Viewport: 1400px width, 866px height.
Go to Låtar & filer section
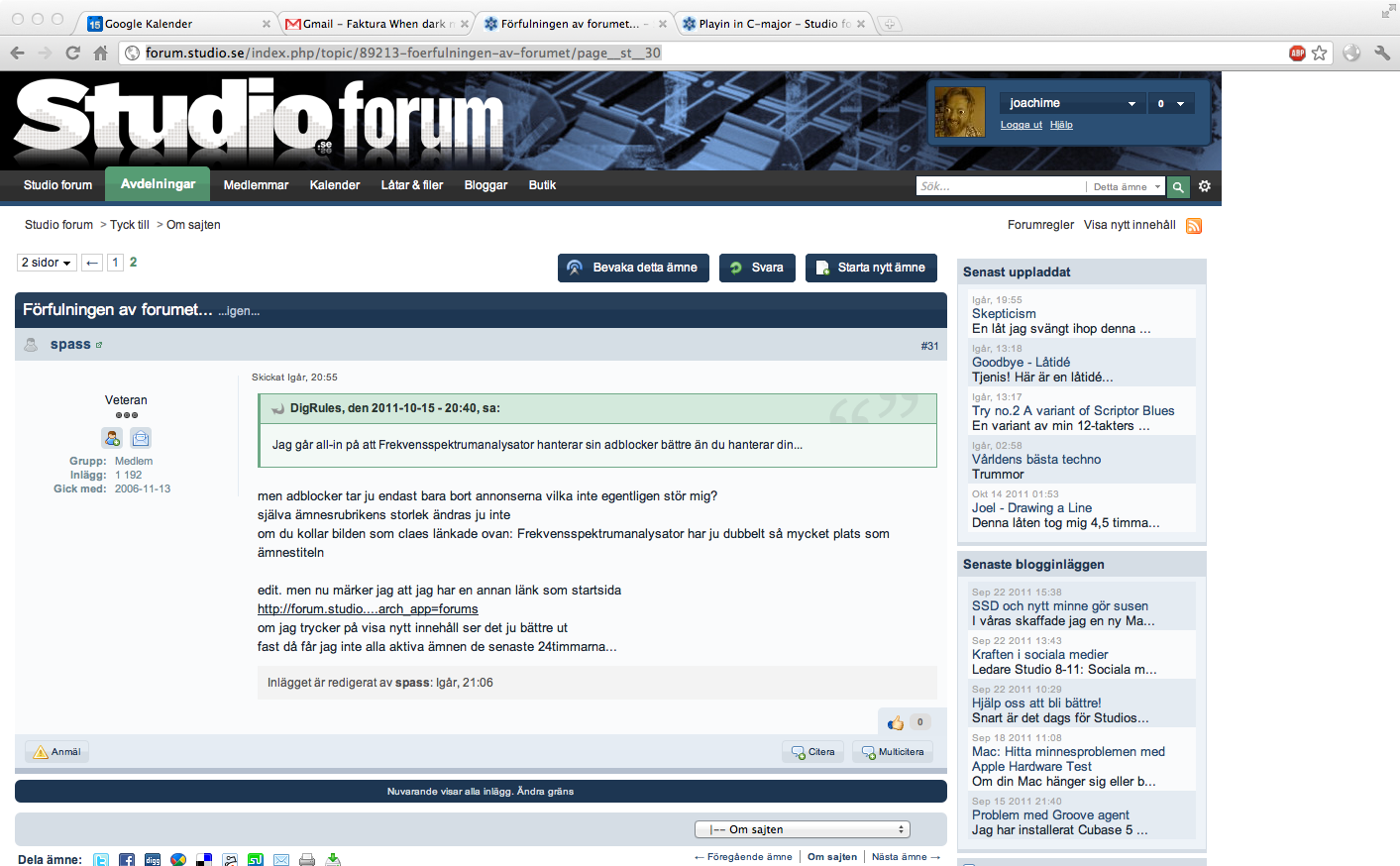tap(412, 185)
